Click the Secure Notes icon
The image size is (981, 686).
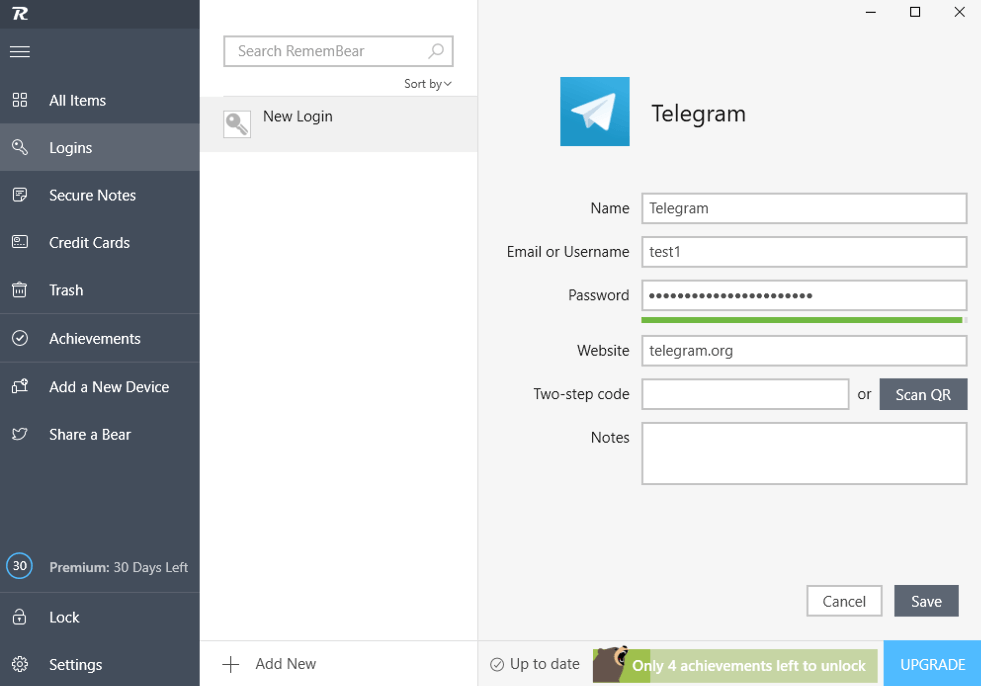[x=19, y=195]
